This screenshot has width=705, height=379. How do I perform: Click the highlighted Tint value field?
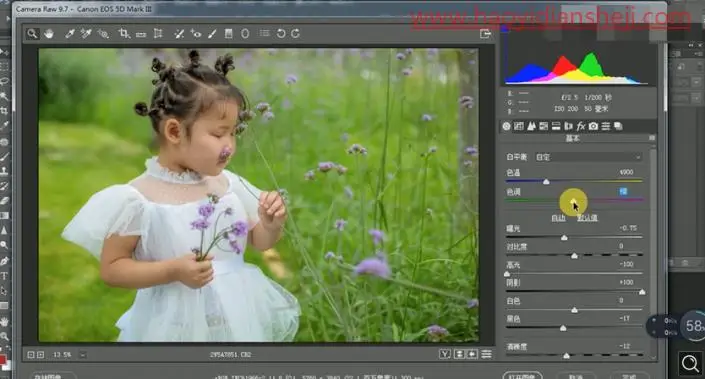coord(623,192)
